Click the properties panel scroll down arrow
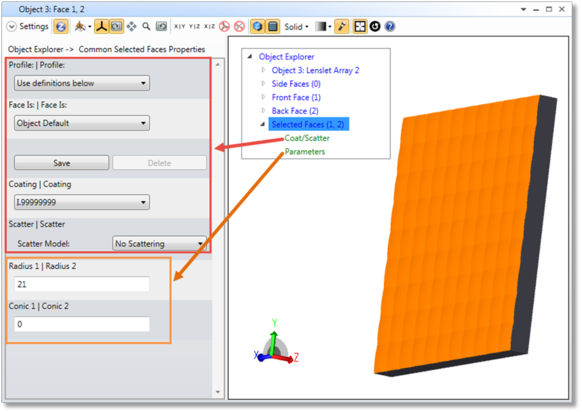The height and width of the screenshot is (412, 582). pos(218,392)
